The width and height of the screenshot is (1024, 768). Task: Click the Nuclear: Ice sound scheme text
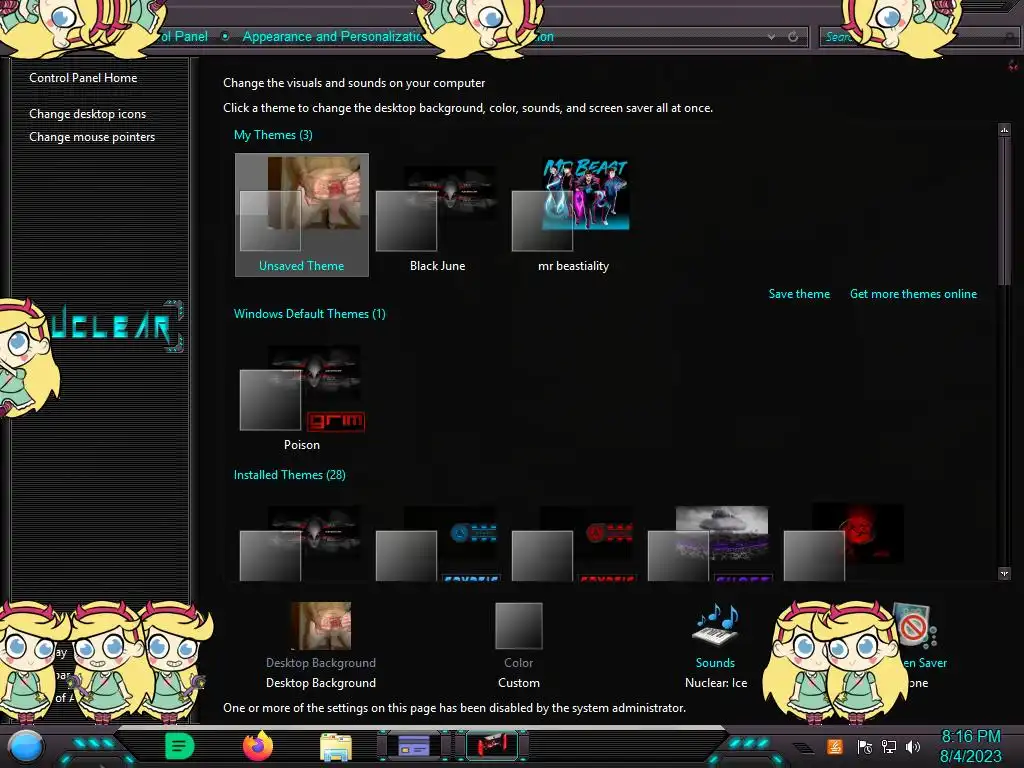pos(716,683)
